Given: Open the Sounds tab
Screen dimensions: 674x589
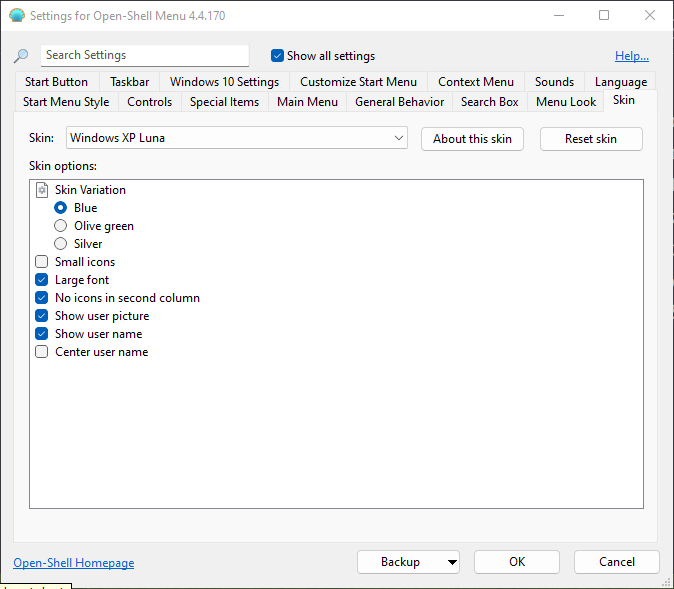Looking at the screenshot, I should coord(555,82).
